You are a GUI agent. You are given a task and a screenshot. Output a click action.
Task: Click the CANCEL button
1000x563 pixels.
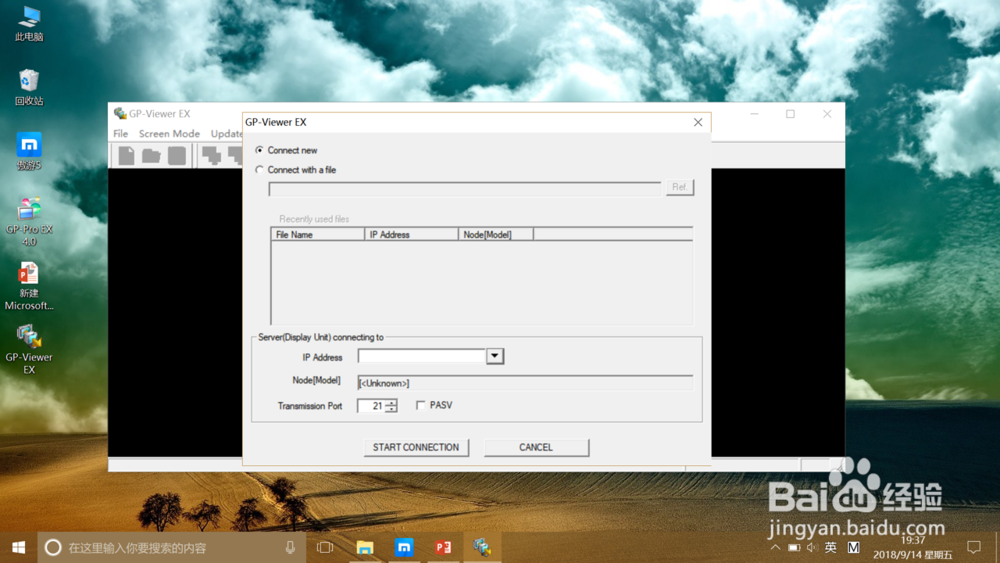(536, 447)
